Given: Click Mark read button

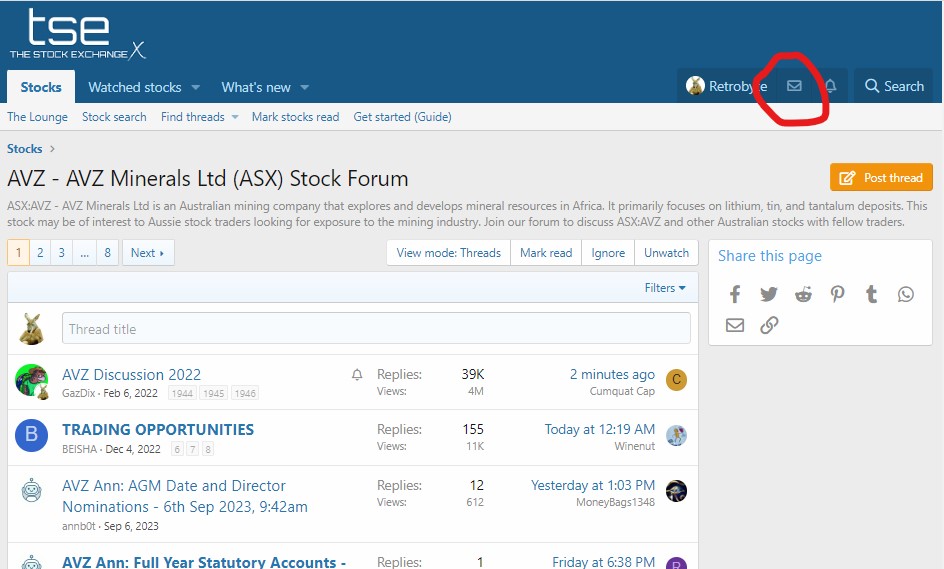Looking at the screenshot, I should (546, 253).
